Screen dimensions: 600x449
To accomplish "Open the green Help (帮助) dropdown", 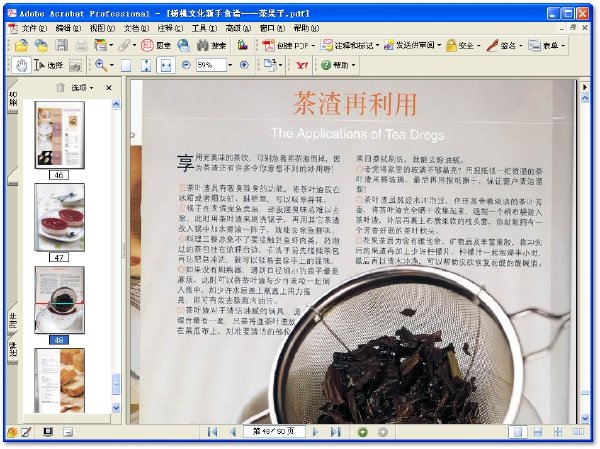I will (338, 65).
